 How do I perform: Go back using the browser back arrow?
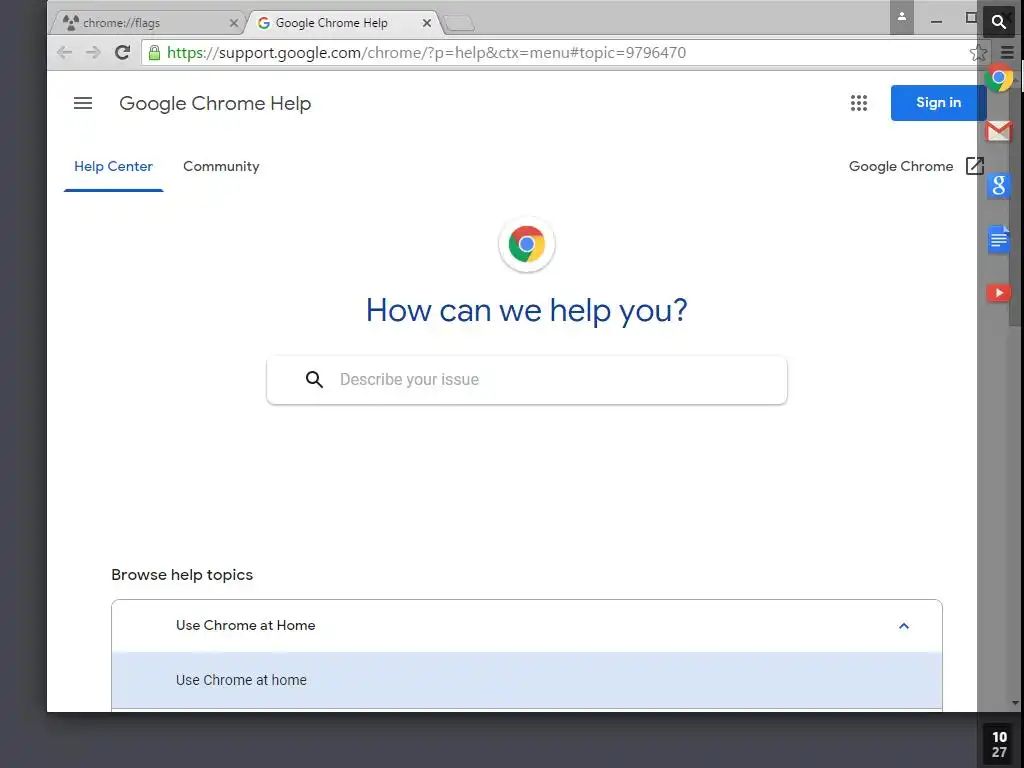[64, 52]
